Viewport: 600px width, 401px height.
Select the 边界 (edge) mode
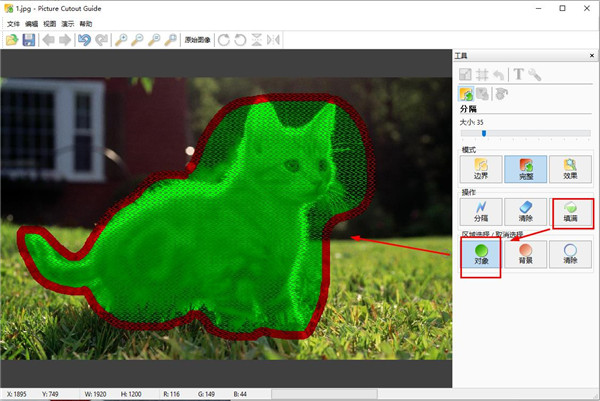tap(479, 166)
